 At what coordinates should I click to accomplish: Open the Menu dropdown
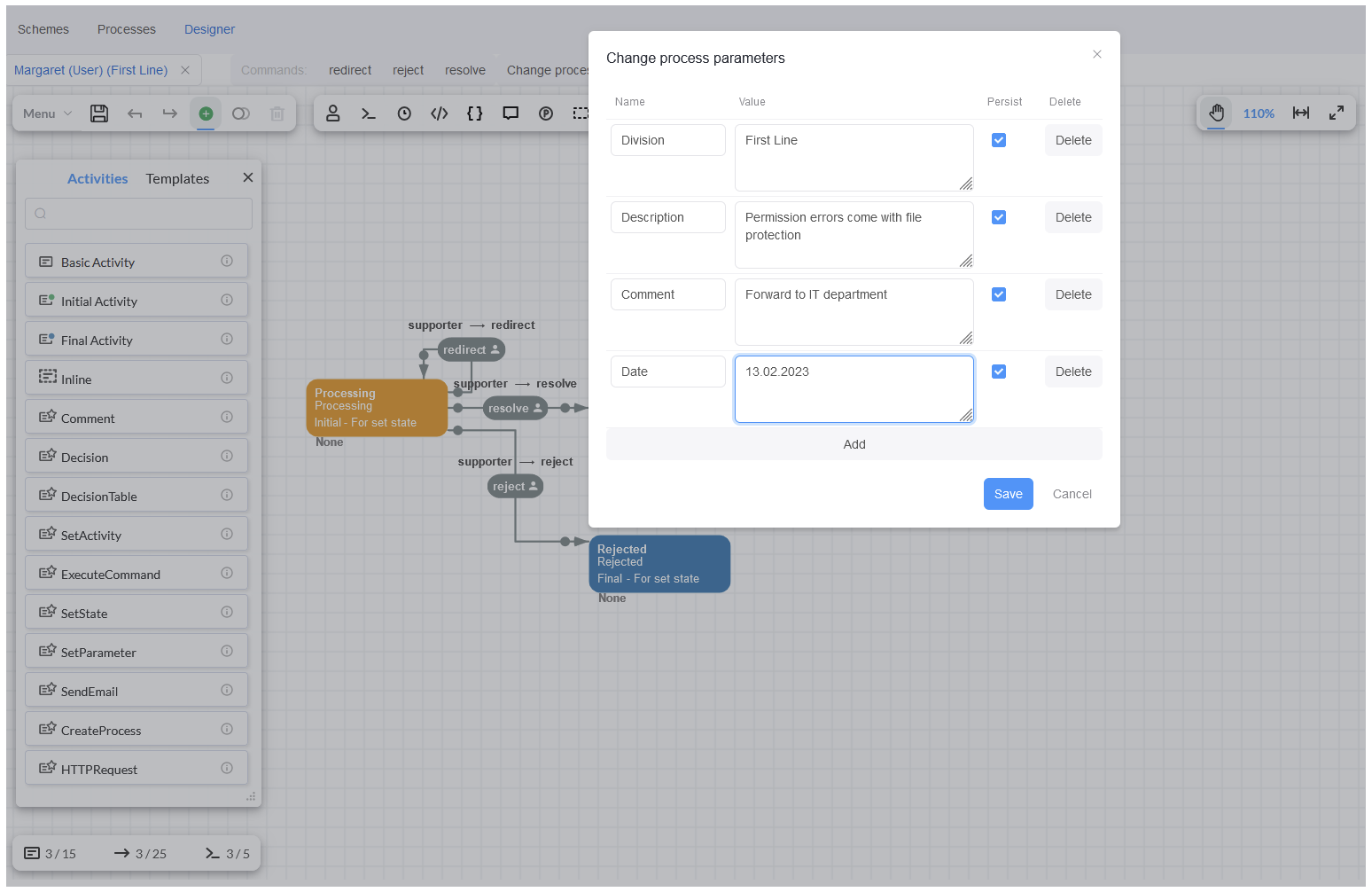tap(48, 113)
